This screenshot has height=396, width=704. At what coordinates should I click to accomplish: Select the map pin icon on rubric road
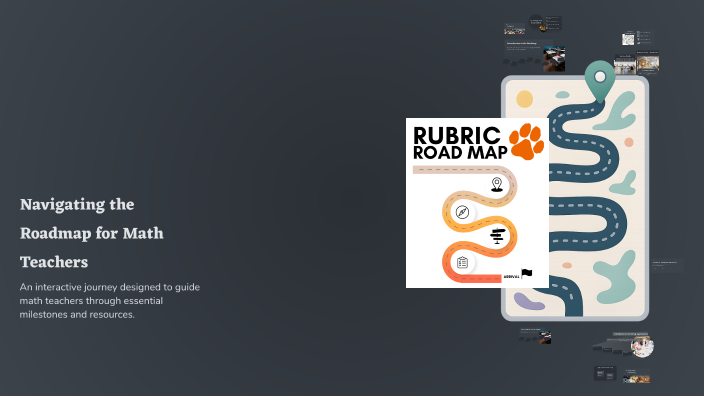pos(497,184)
